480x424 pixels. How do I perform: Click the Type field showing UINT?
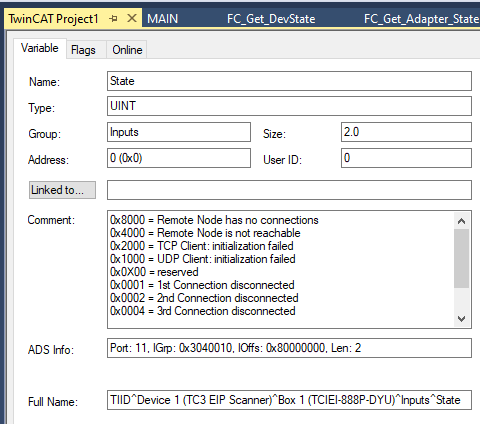pyautogui.click(x=289, y=106)
